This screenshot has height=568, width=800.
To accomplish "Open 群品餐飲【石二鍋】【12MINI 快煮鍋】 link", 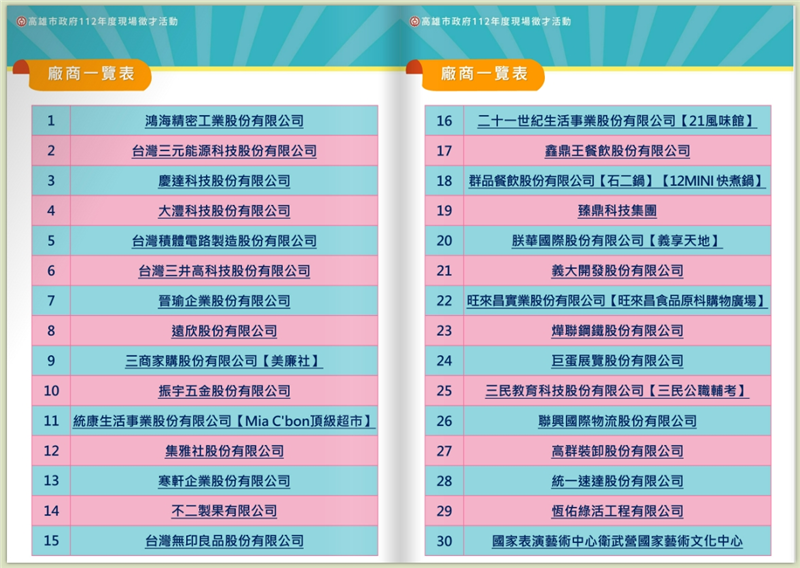I will [x=617, y=181].
